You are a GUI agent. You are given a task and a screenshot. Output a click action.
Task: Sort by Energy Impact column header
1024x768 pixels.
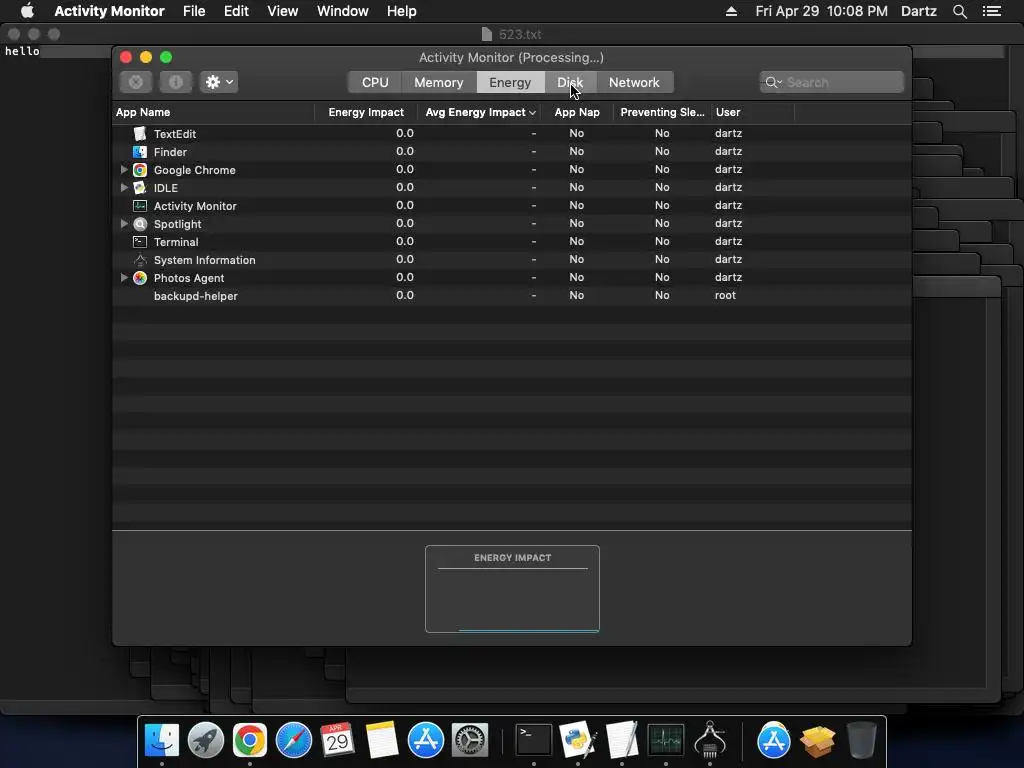(366, 112)
